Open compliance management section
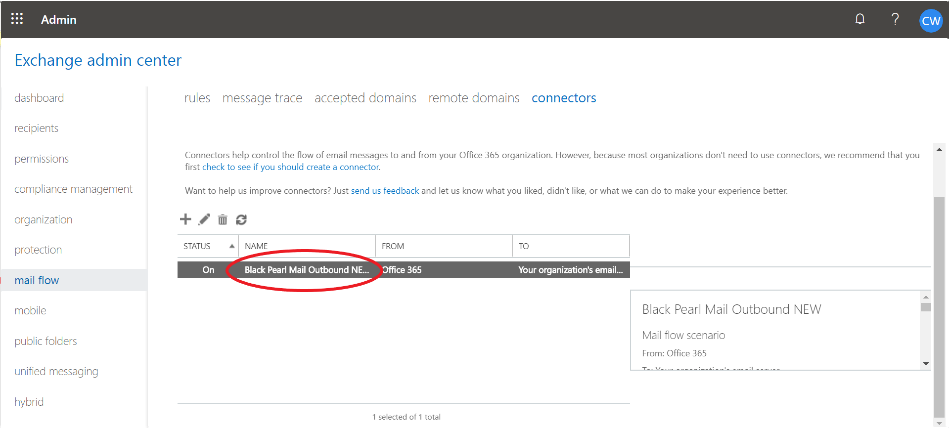This screenshot has width=949, height=428. pyautogui.click(x=73, y=189)
